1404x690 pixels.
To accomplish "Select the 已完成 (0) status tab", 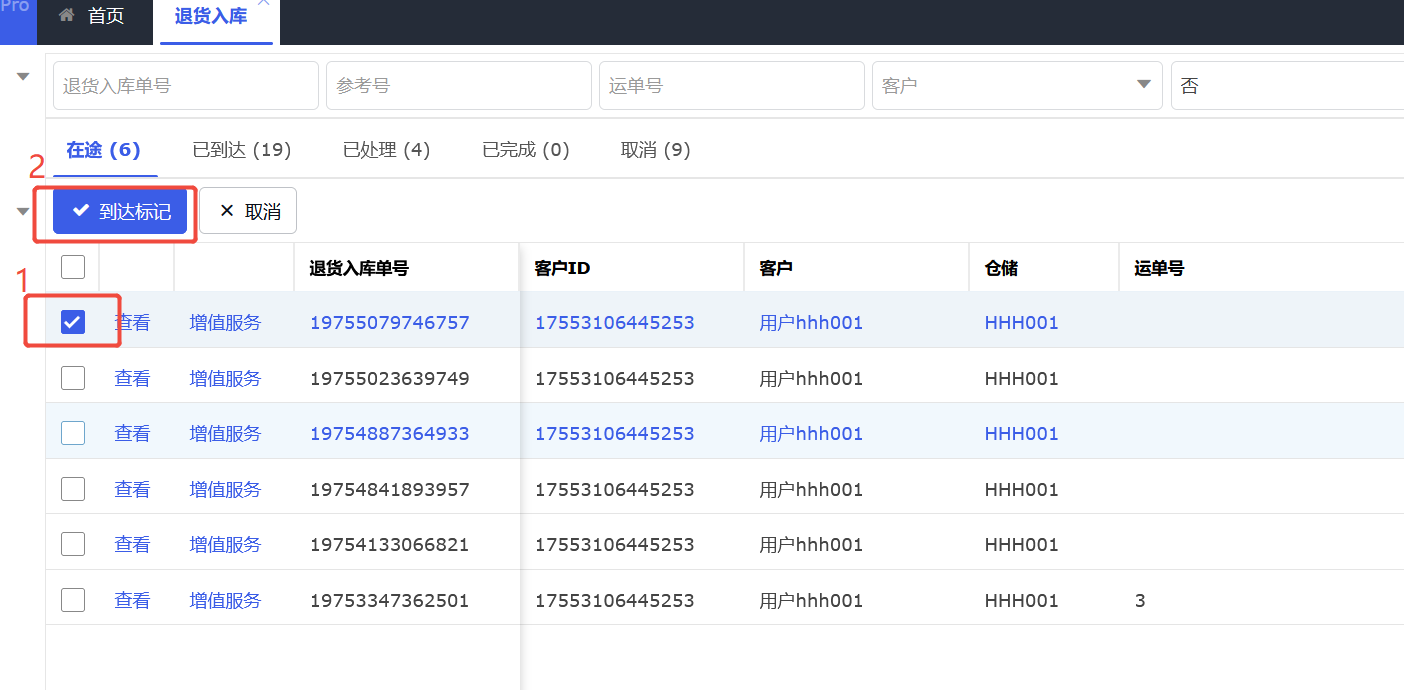I will (x=526, y=150).
